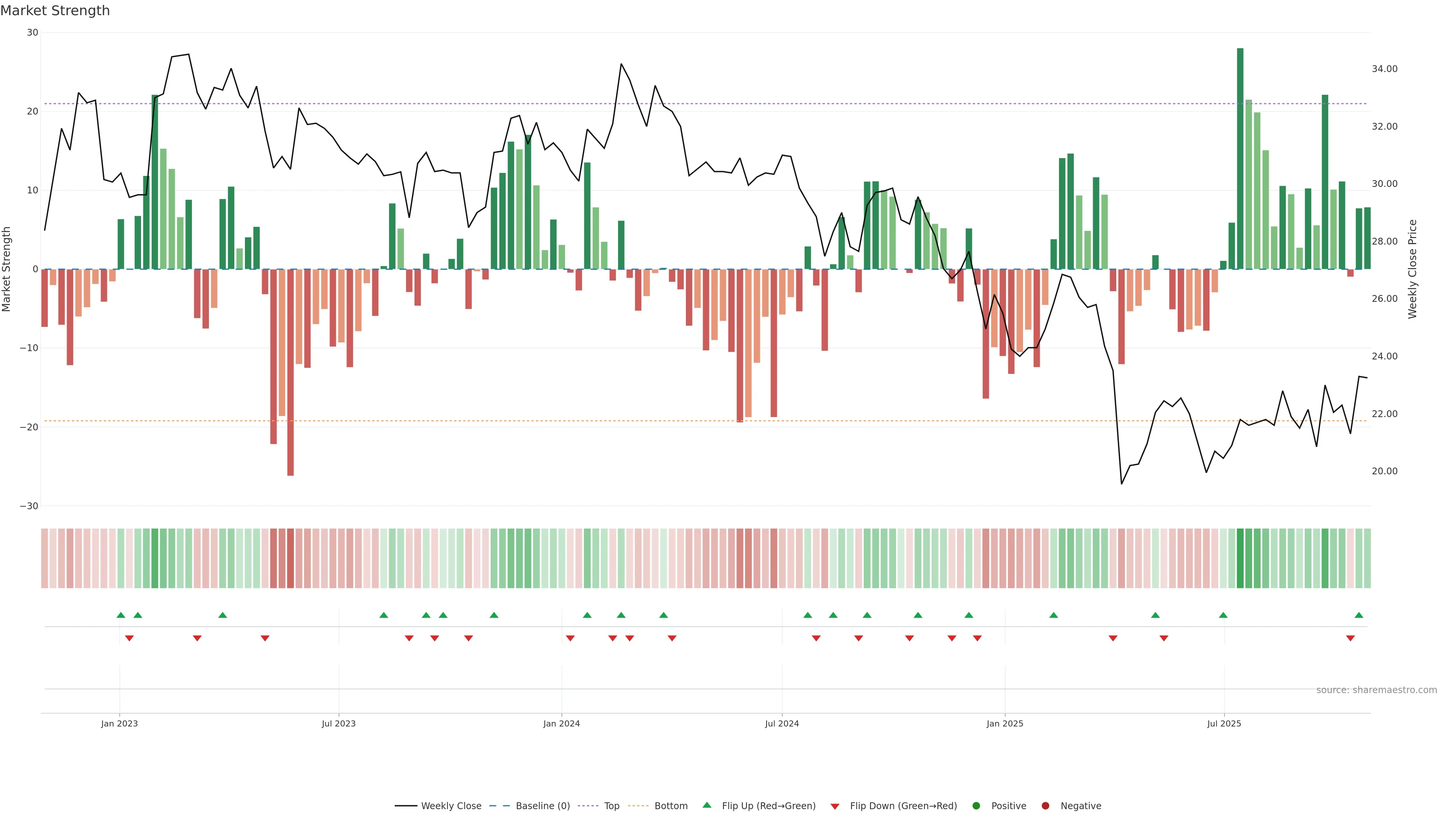Click the Jan 2023 x-axis label
Screen dimensions: 1456x819
coord(119,723)
